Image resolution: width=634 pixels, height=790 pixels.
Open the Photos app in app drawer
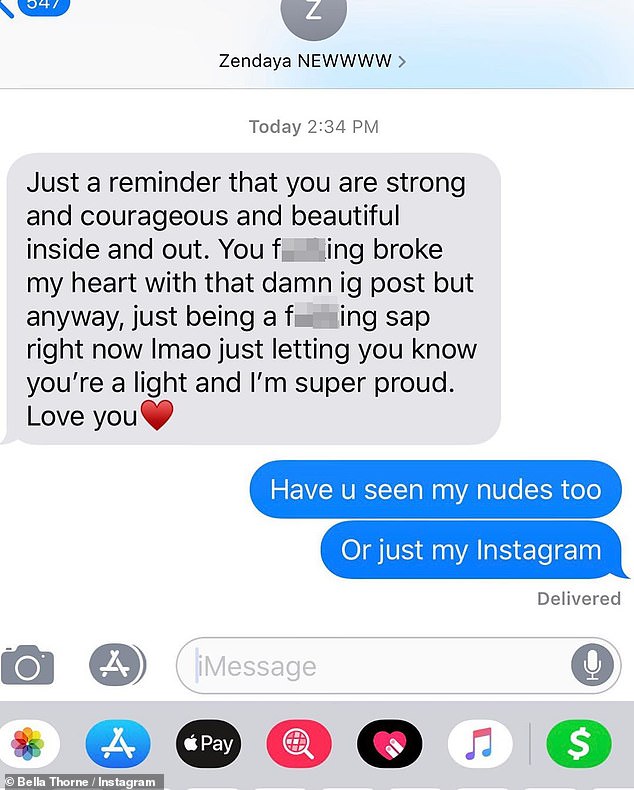click(x=28, y=743)
